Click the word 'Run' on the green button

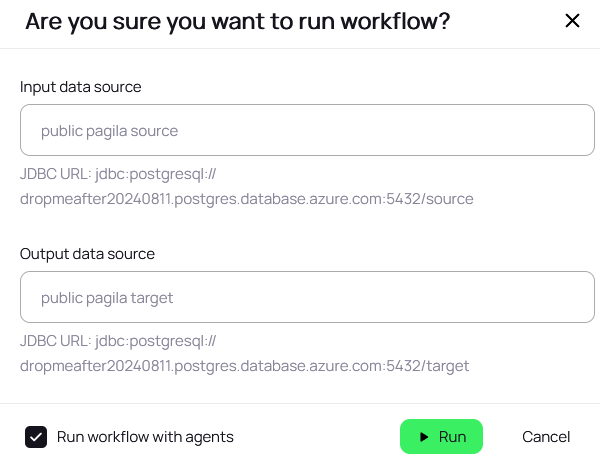coord(452,437)
